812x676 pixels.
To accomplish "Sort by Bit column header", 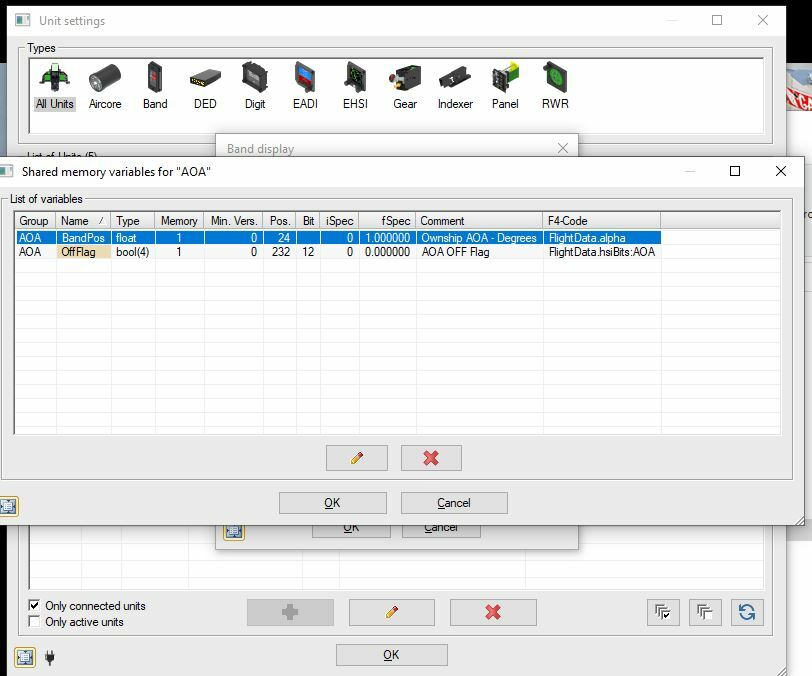I will 308,221.
